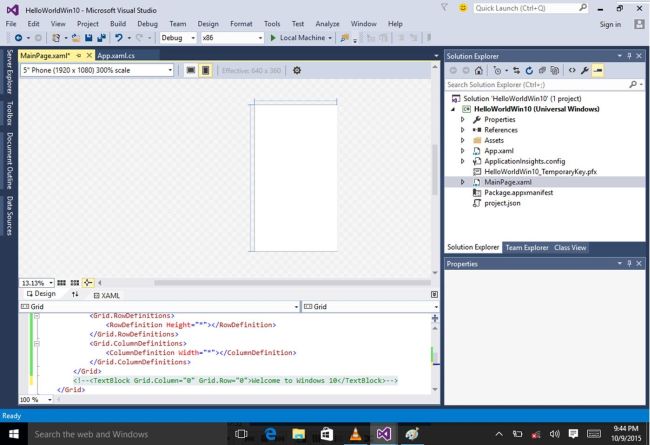The image size is (650, 445).
Task: Click Collapse All icon in Solution Explorer
Action: [x=542, y=71]
